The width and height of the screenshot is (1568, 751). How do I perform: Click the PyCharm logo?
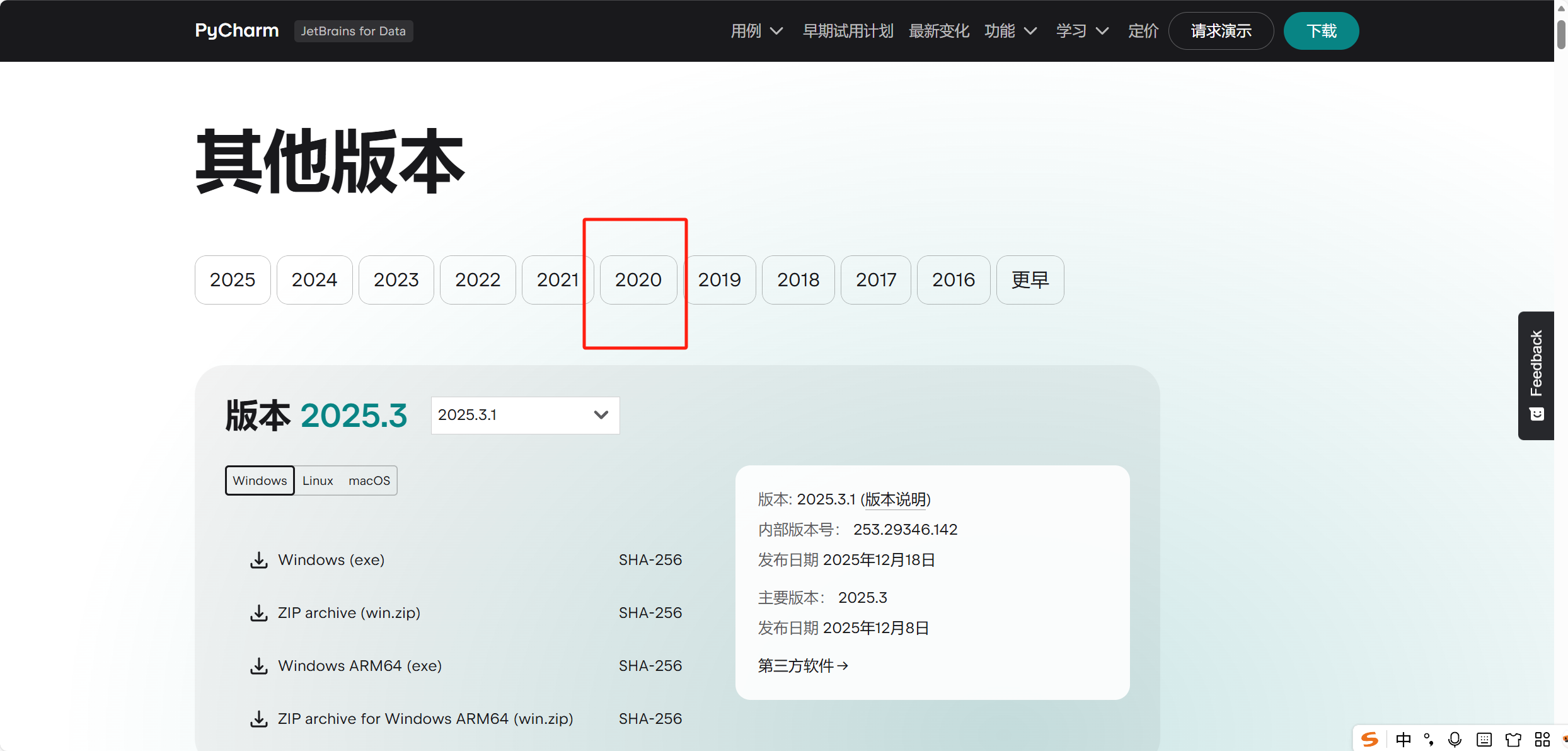point(236,30)
